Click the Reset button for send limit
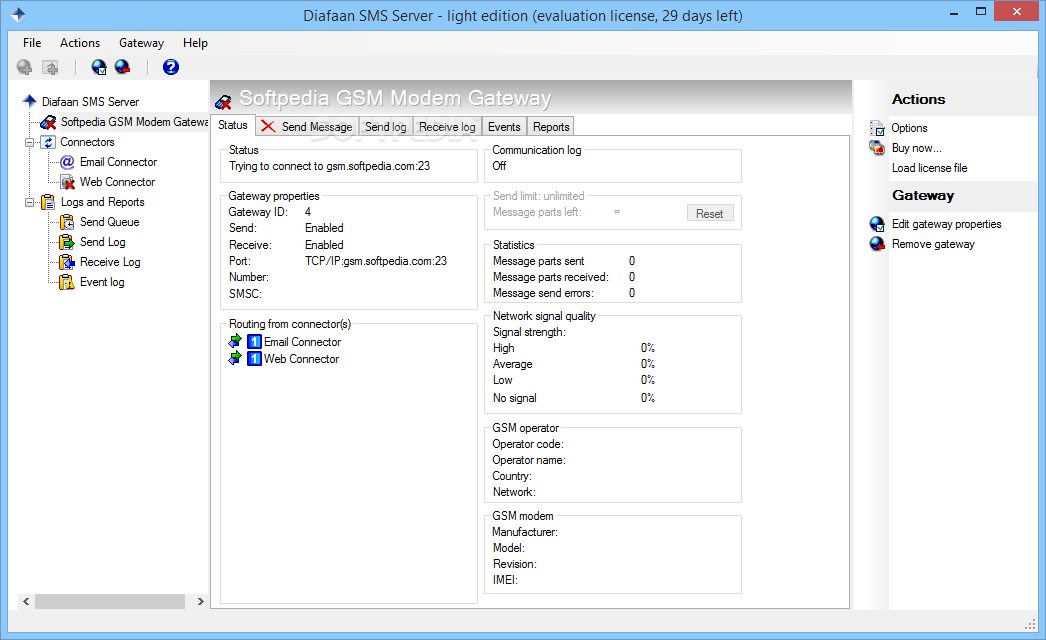 point(710,214)
